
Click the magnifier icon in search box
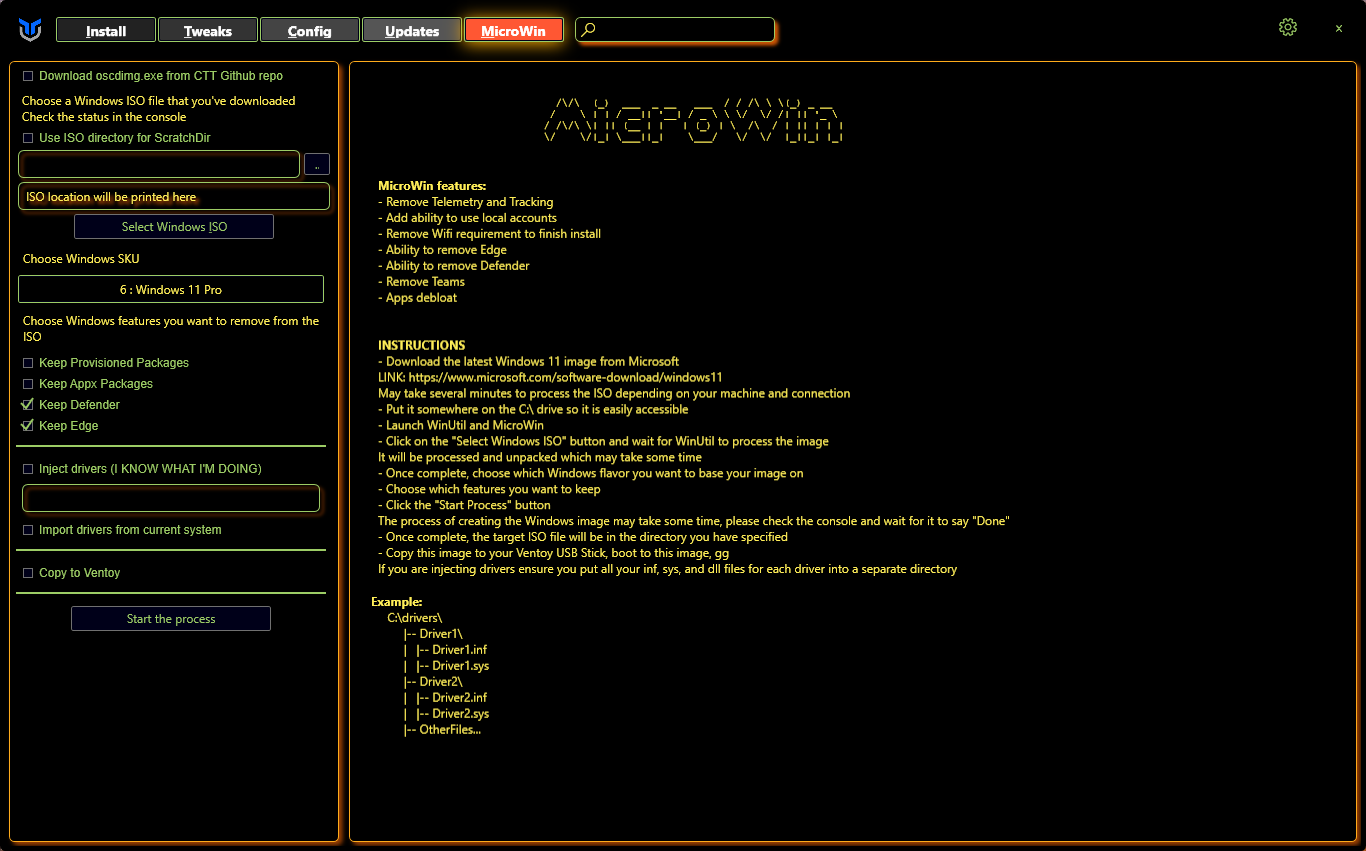tap(589, 30)
